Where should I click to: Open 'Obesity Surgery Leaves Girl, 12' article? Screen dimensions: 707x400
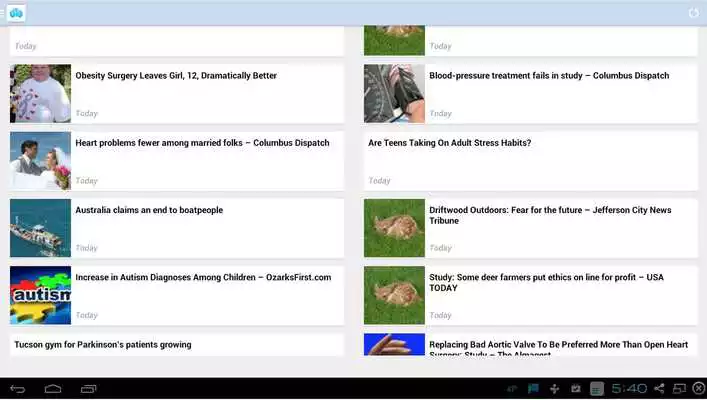point(176,76)
